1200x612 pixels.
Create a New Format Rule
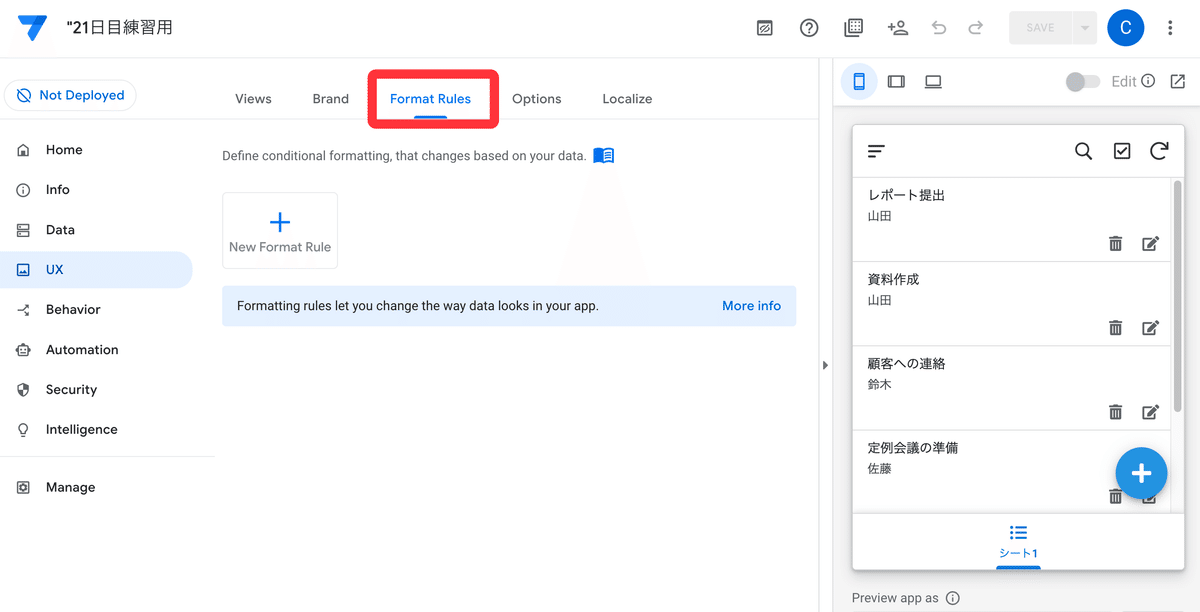tap(280, 230)
